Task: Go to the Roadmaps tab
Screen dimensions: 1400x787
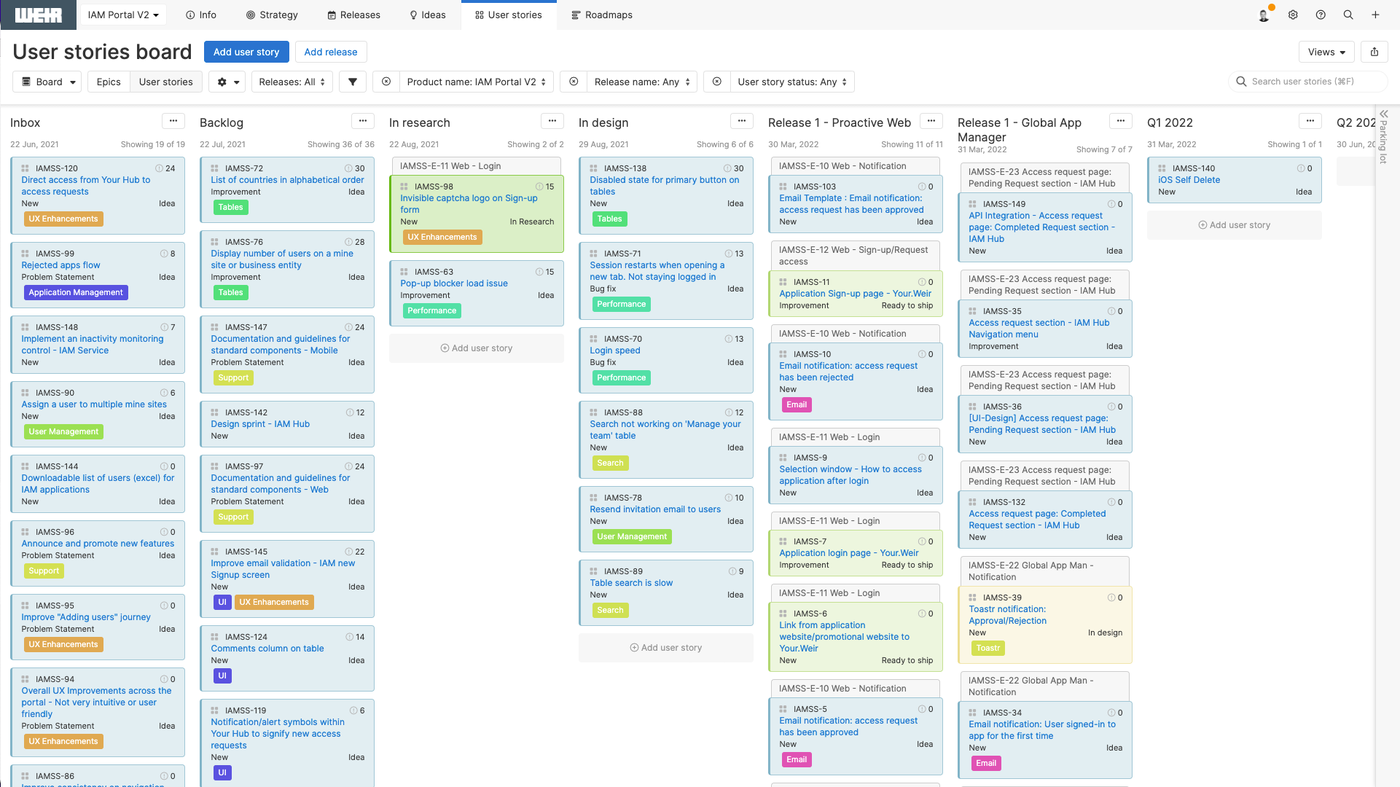Action: (602, 15)
